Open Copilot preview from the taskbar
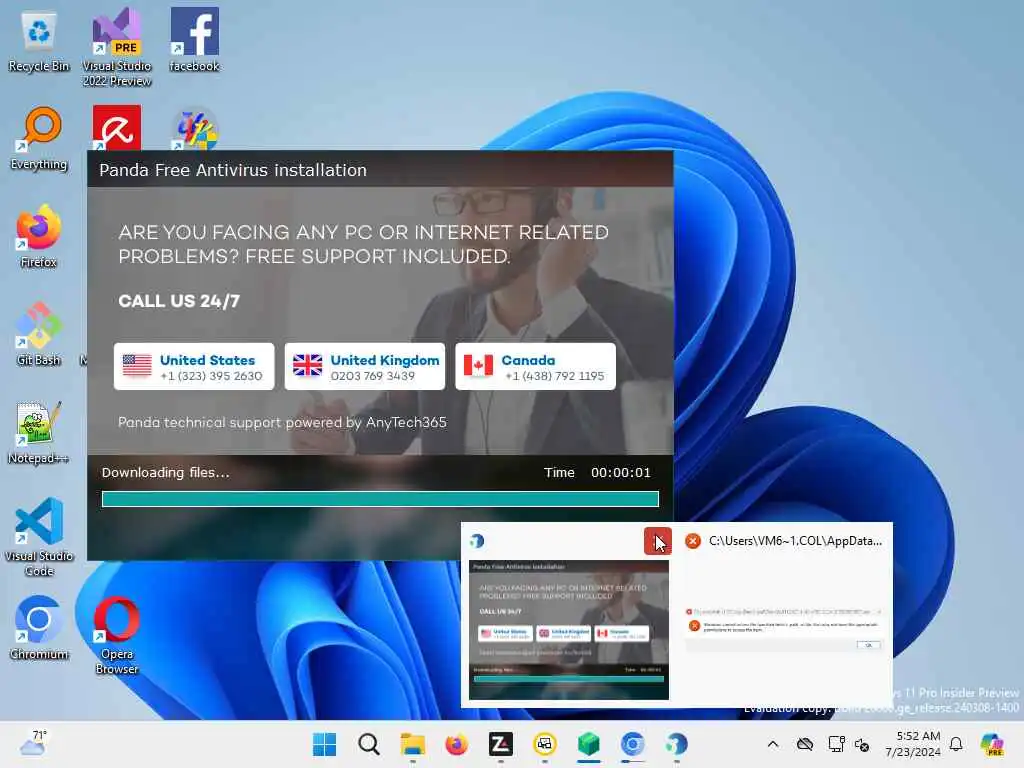 (992, 744)
